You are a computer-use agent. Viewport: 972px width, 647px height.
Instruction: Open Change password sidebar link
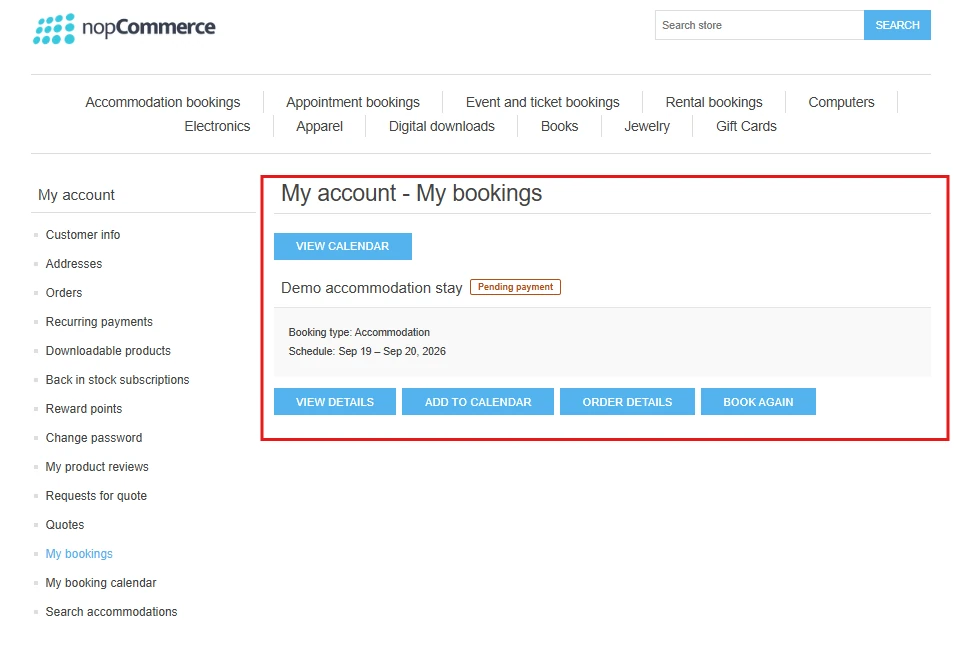click(x=94, y=438)
